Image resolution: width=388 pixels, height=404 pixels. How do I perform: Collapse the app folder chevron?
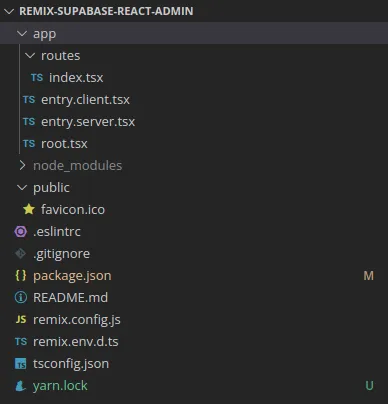point(22,33)
